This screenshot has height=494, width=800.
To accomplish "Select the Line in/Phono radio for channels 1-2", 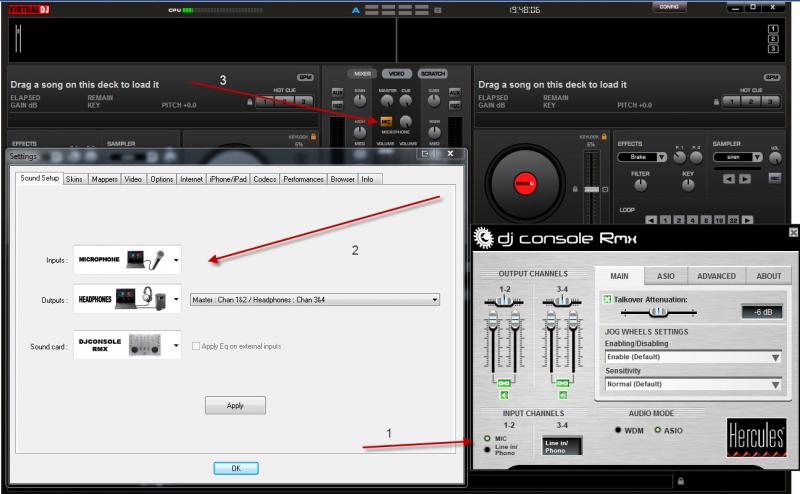I will tap(487, 450).
